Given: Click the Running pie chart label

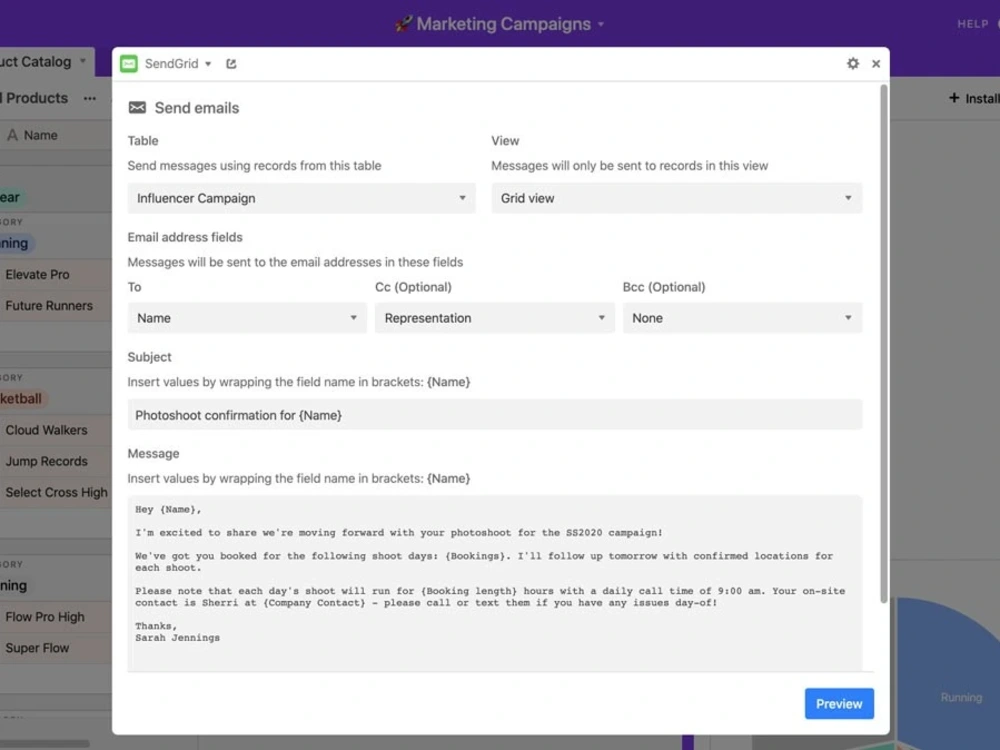Looking at the screenshot, I should 960,698.
